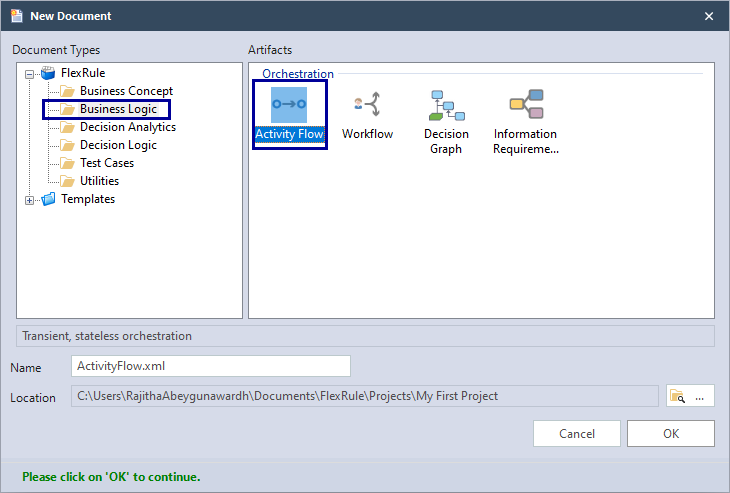This screenshot has height=493, width=730.
Task: Click the Test Cases folder icon
Action: [68, 163]
